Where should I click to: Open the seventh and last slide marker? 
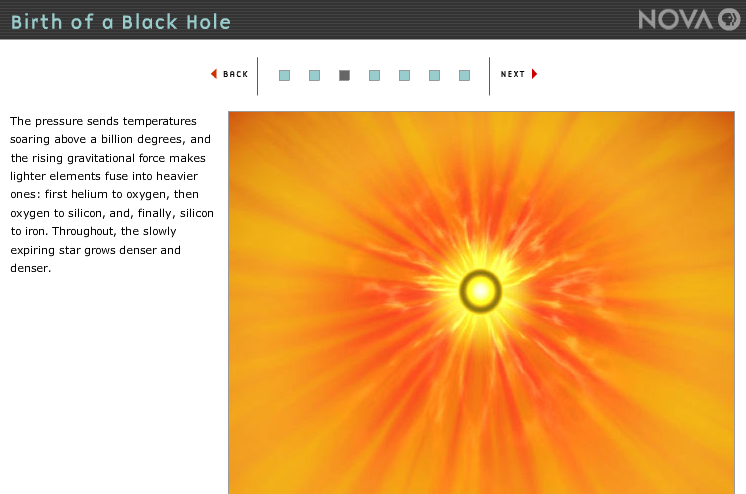464,75
